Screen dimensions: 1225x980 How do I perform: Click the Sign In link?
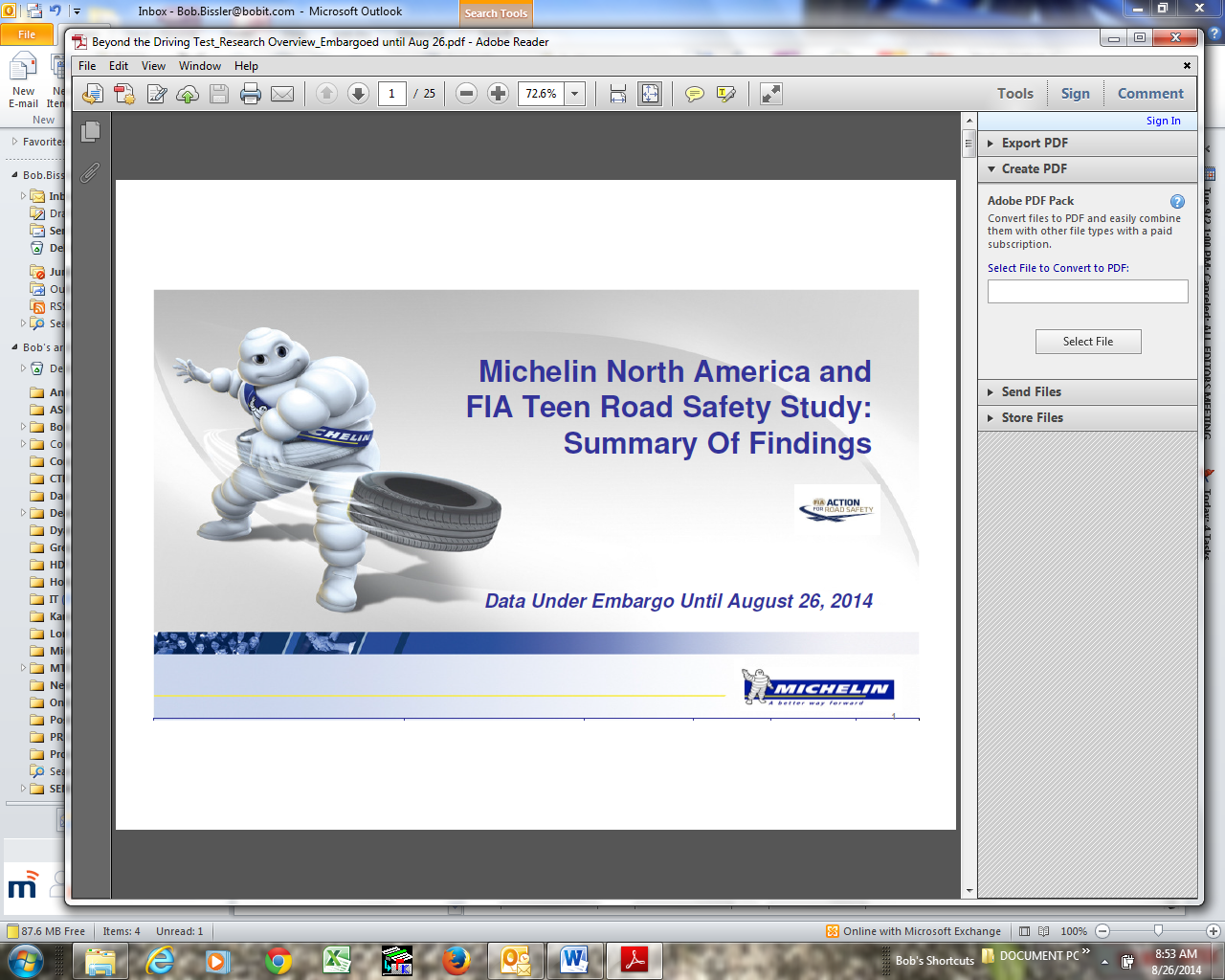pos(1163,121)
